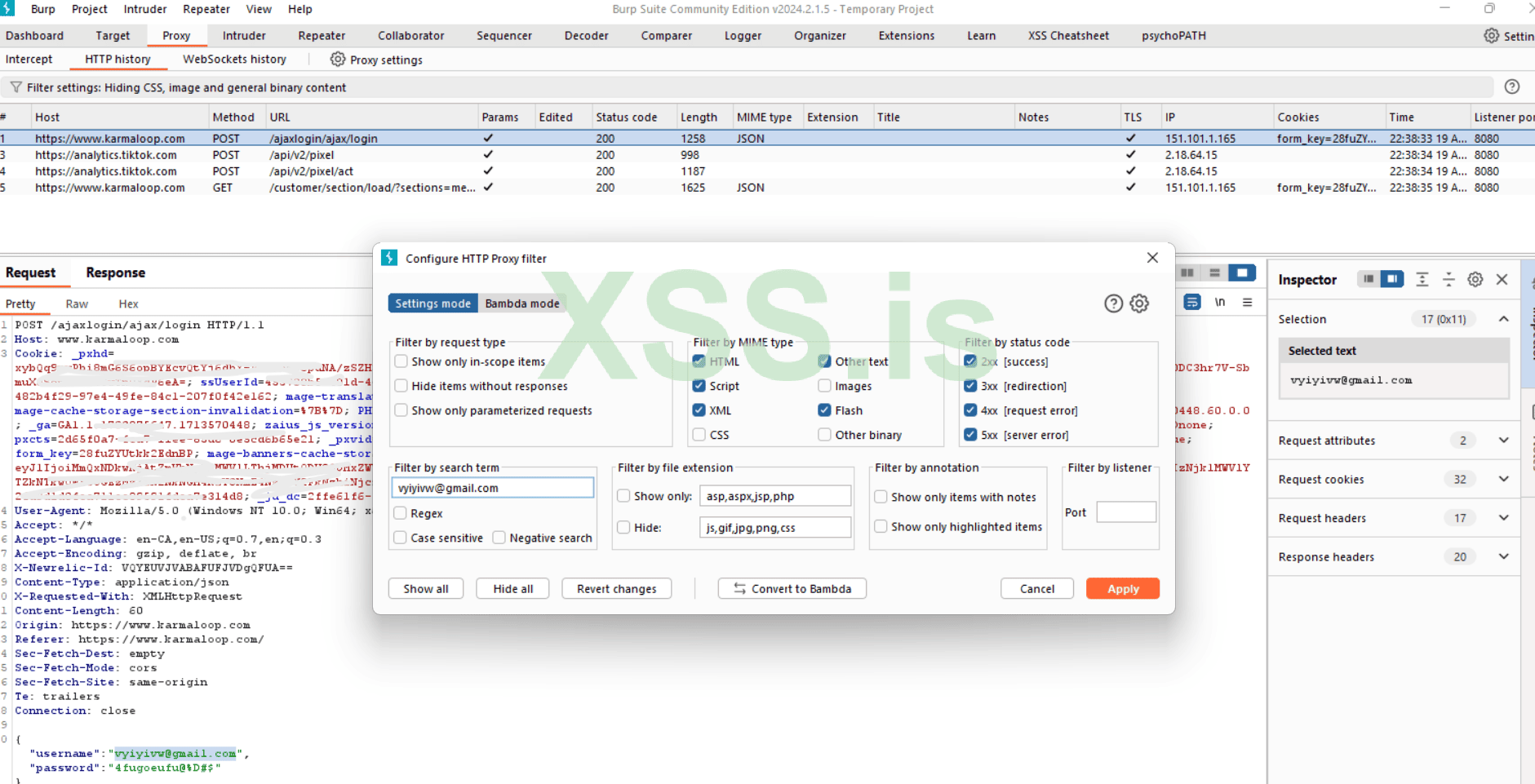1535x784 pixels.
Task: Switch to the Response tab
Action: [116, 272]
